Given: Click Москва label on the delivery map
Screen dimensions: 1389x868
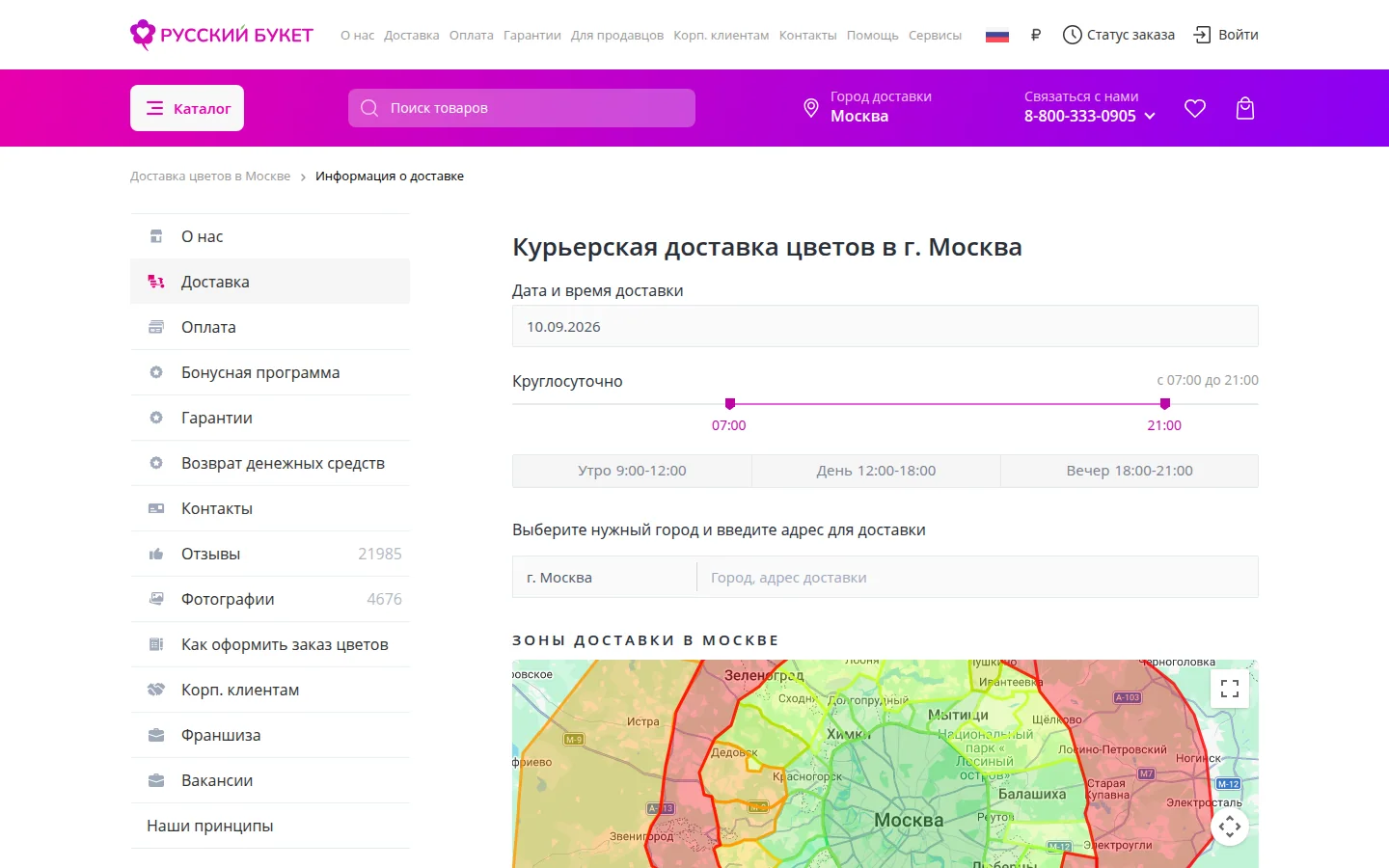Looking at the screenshot, I should [x=909, y=820].
